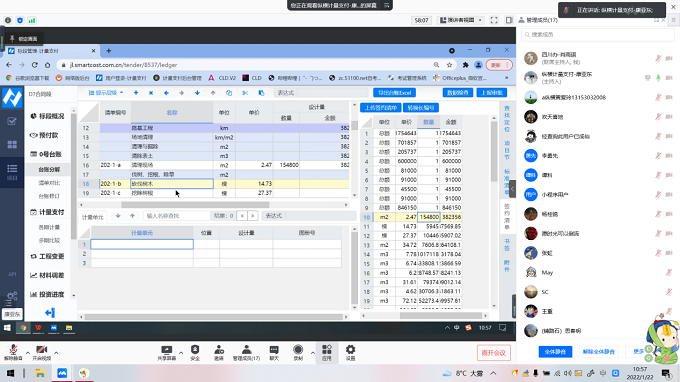Open the gear settings icon in dark sidebar

12,296
